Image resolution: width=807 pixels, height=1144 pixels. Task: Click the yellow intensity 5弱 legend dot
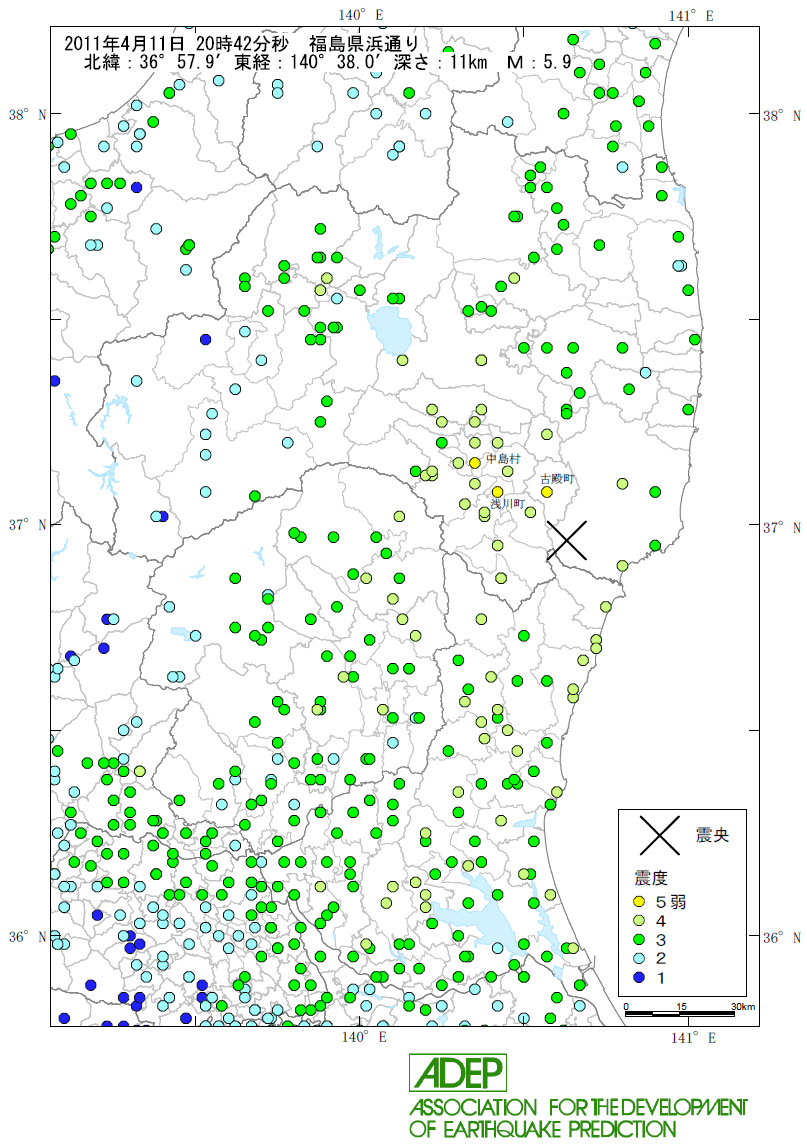point(640,903)
